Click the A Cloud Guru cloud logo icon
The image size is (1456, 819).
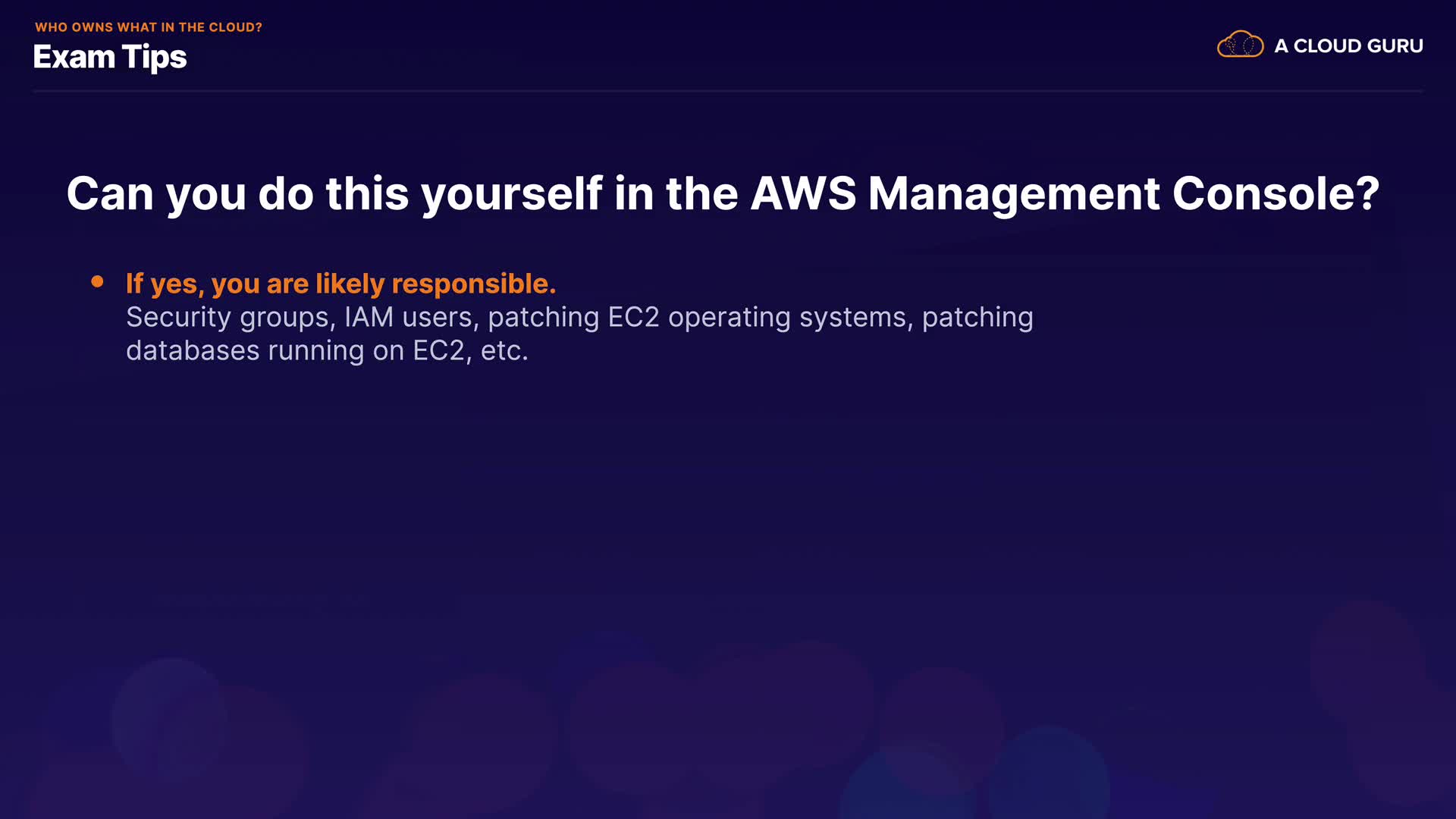pos(1240,45)
